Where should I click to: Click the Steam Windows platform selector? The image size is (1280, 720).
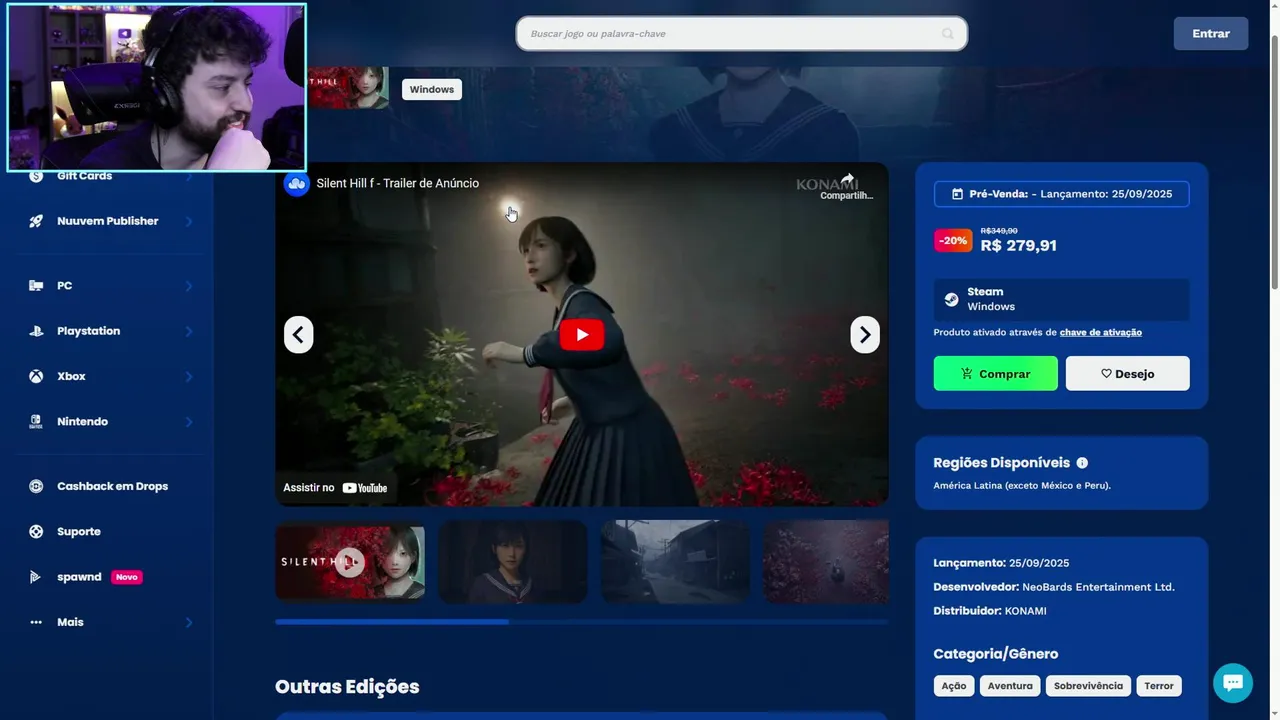pos(1062,300)
